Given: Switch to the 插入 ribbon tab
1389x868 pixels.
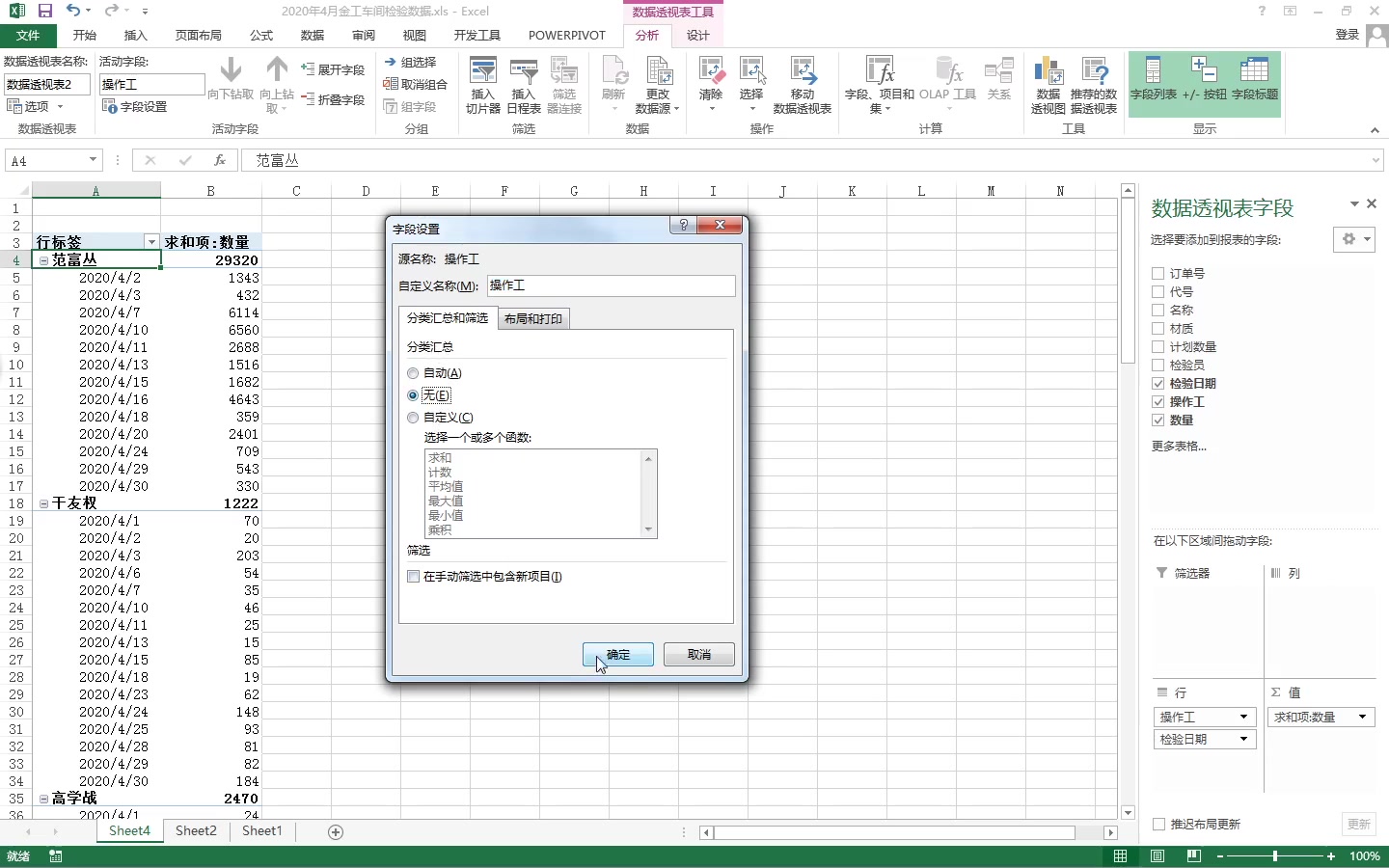Looking at the screenshot, I should coord(136,35).
